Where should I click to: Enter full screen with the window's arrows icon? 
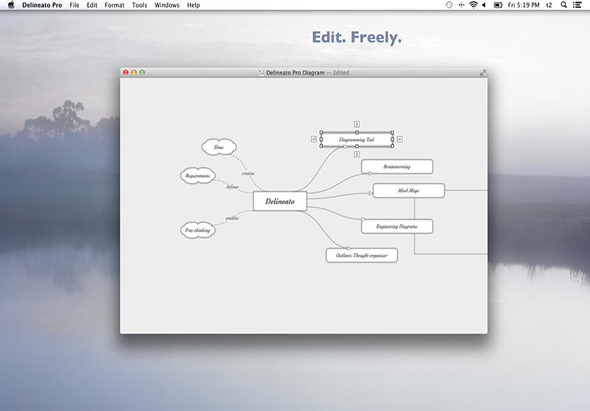483,73
